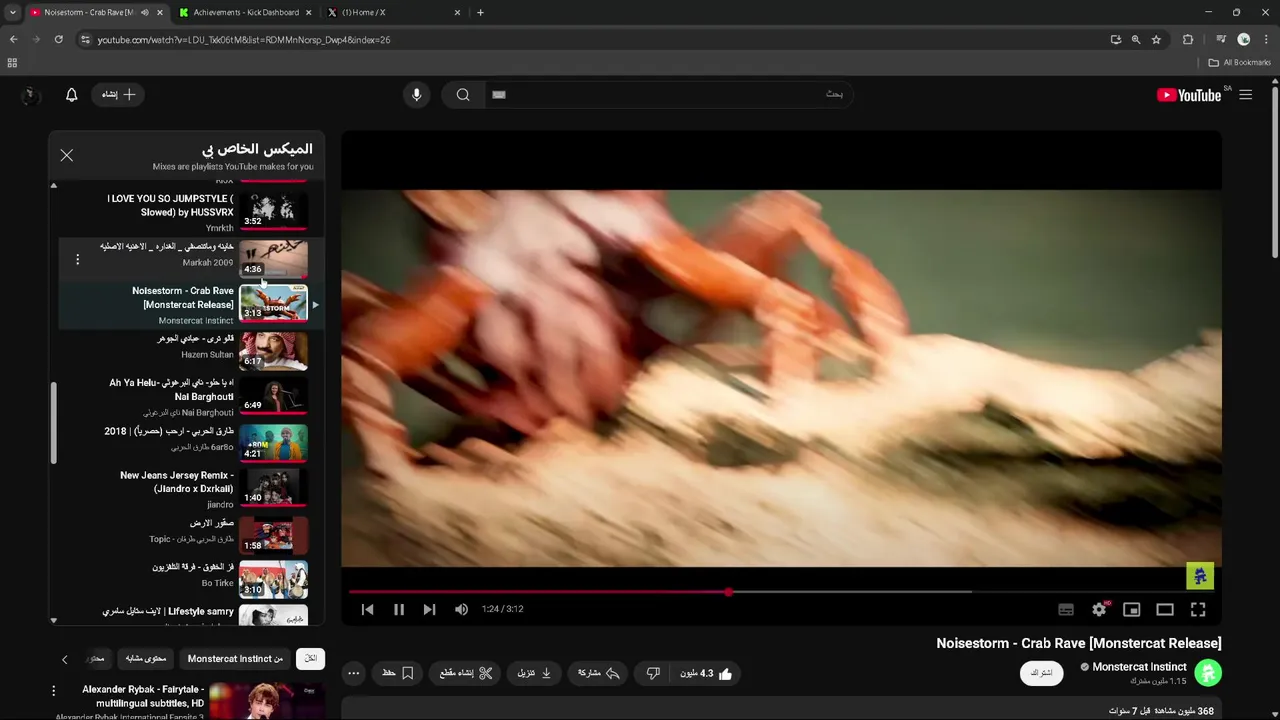This screenshot has height=720, width=1280.
Task: Select the Monstercat Instinct filter chip
Action: 235,659
